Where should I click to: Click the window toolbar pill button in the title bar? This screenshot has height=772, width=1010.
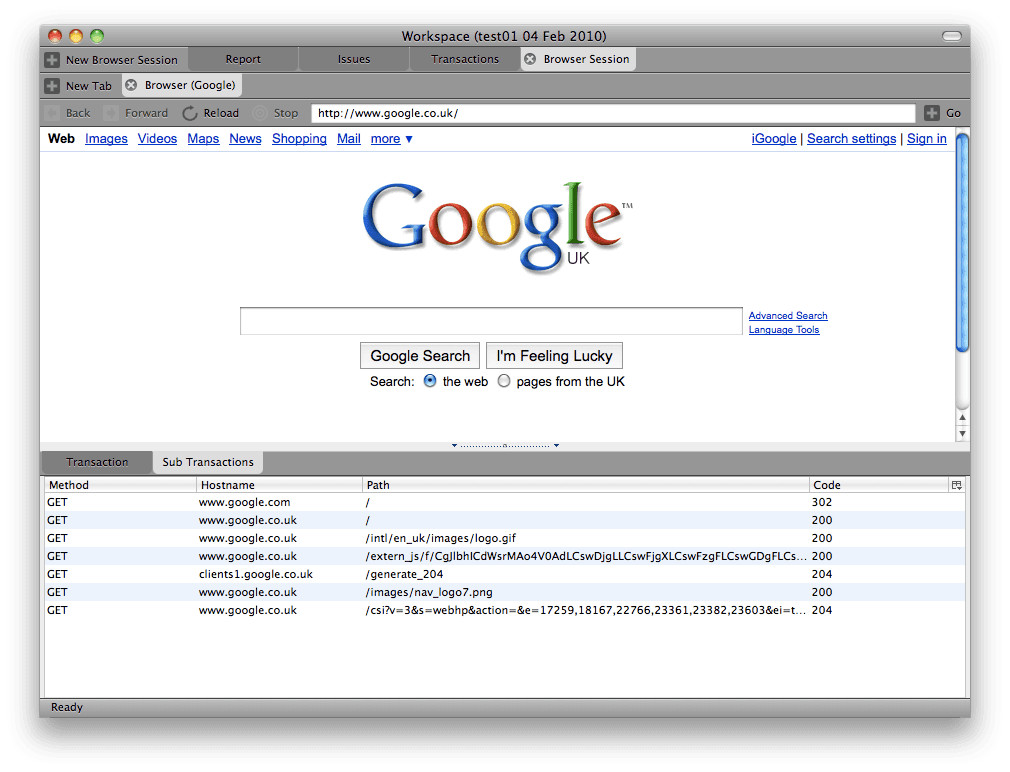pos(951,36)
